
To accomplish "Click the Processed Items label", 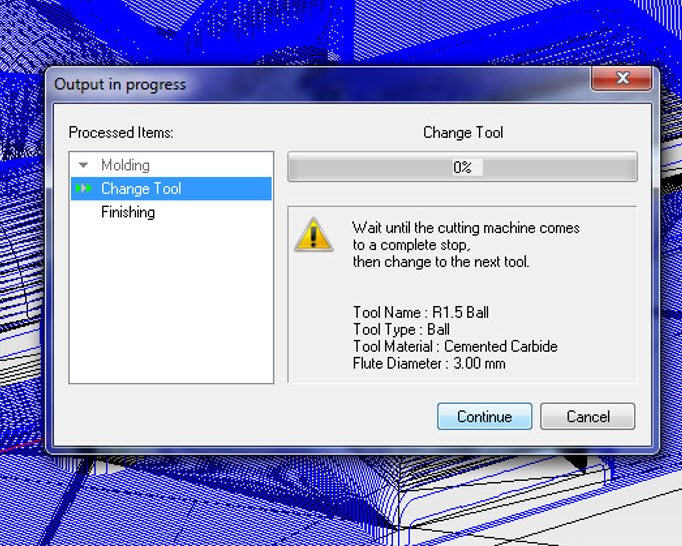I will (x=121, y=132).
